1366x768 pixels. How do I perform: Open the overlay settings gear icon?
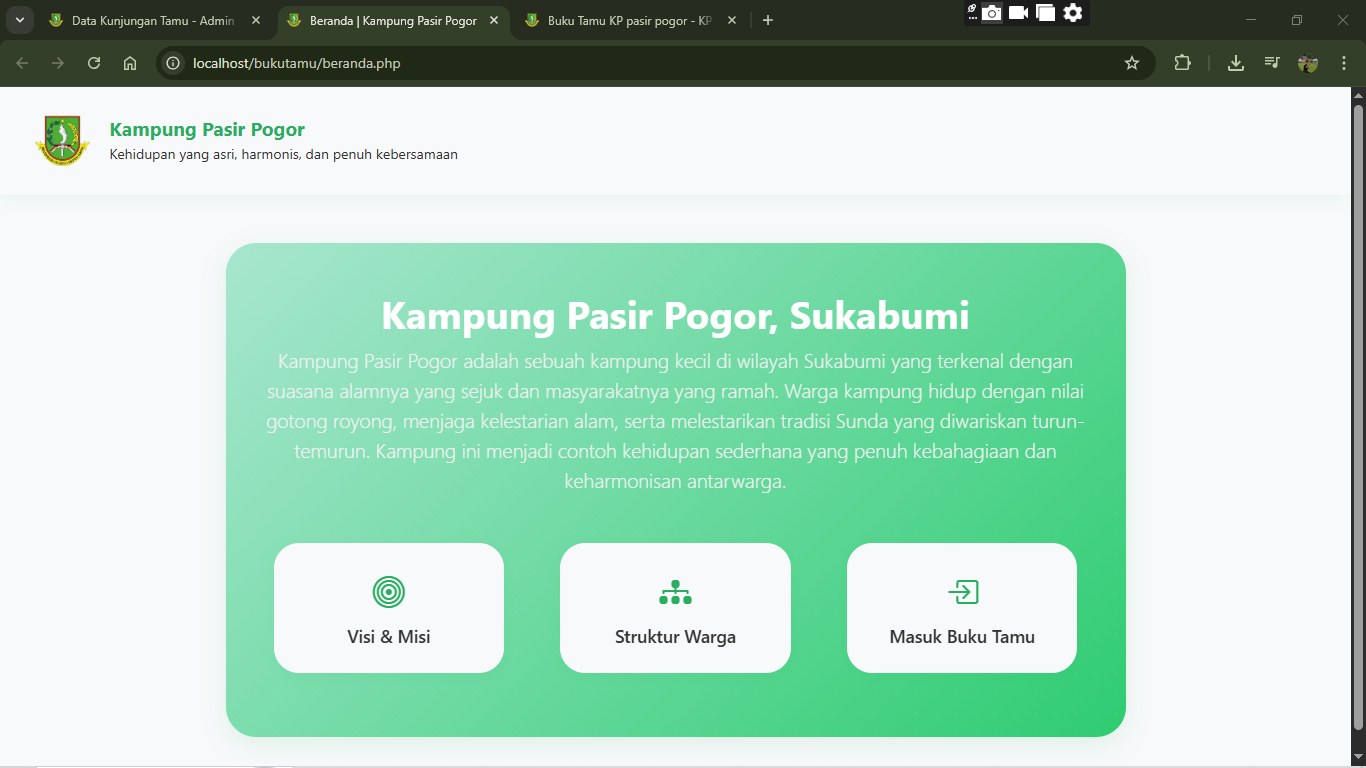[x=1073, y=13]
